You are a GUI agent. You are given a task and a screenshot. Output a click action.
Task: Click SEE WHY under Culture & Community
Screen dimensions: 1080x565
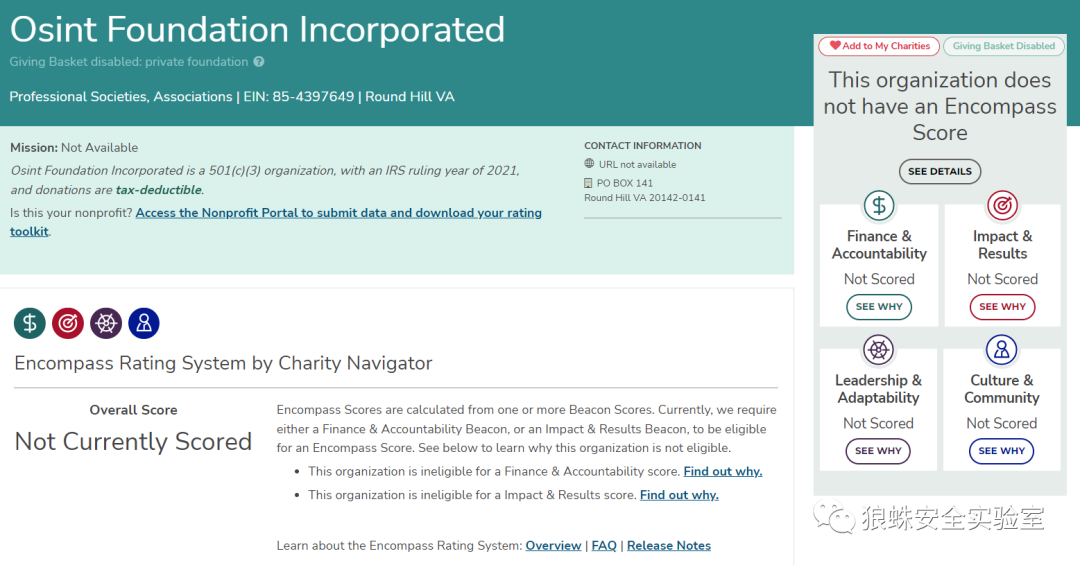pyautogui.click(x=1001, y=451)
